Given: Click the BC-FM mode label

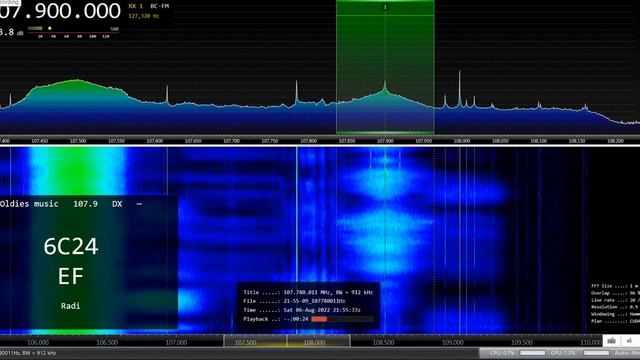Looking at the screenshot, I should tap(160, 6).
